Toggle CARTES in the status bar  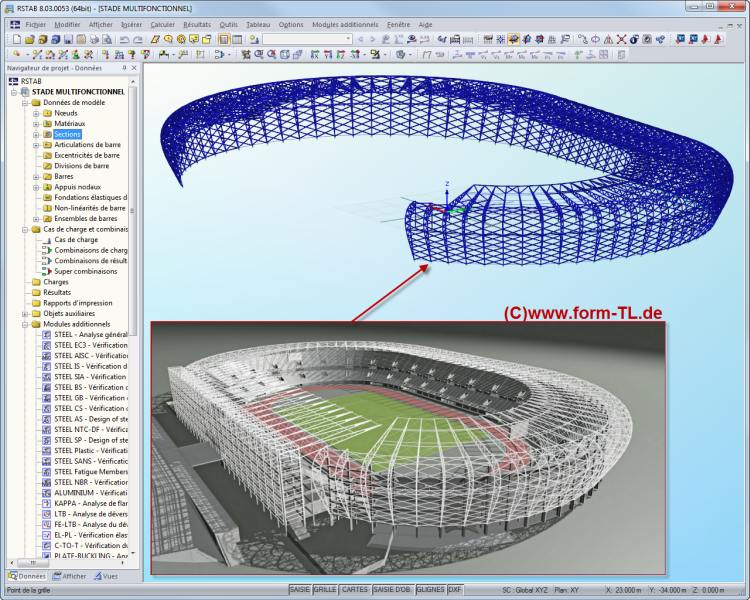coord(354,589)
